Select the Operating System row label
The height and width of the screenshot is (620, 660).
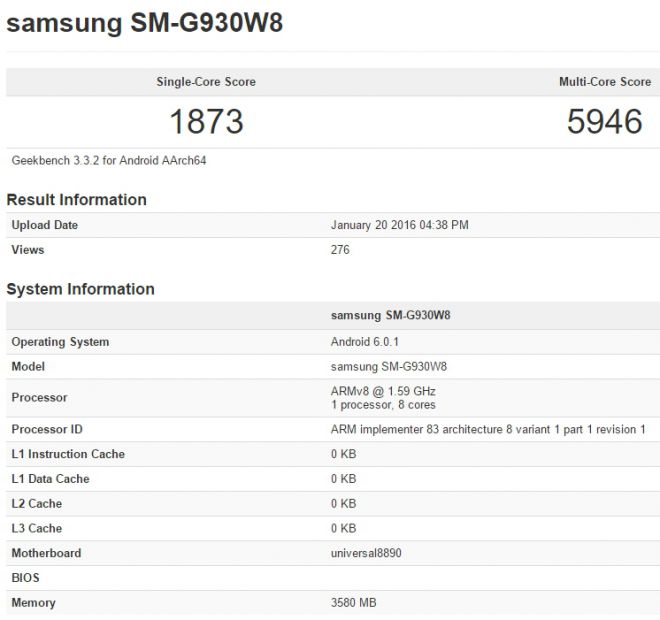(x=60, y=342)
